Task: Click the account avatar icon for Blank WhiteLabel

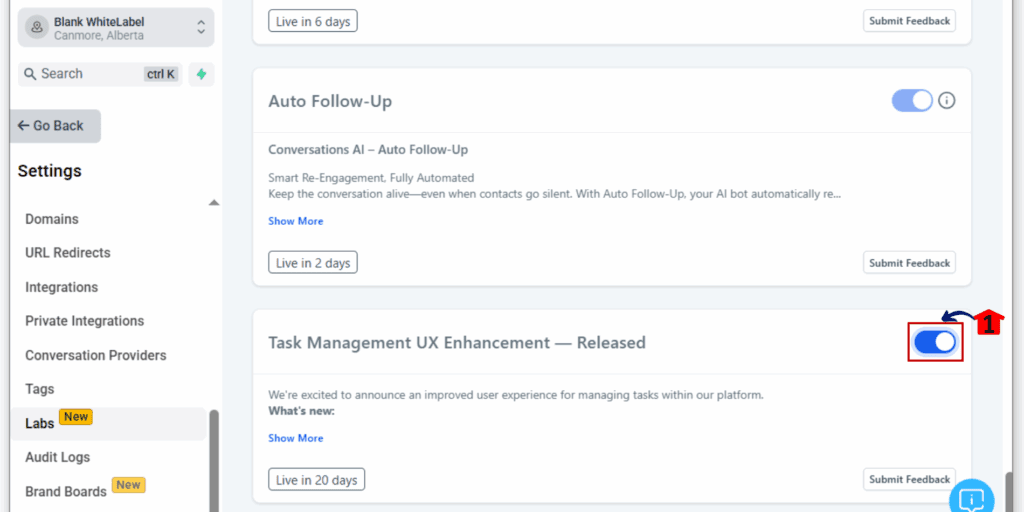Action: point(37,27)
